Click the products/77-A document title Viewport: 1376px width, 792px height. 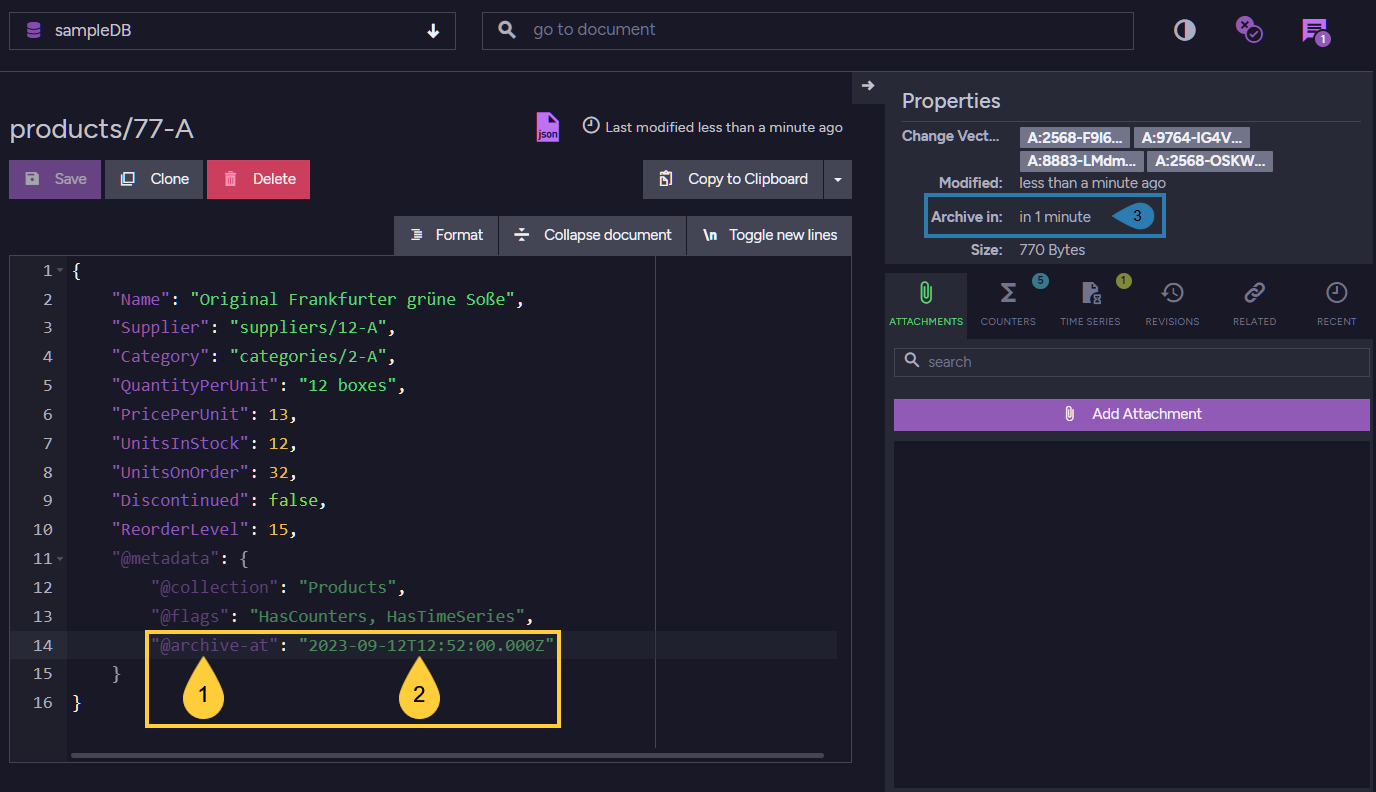(x=102, y=129)
